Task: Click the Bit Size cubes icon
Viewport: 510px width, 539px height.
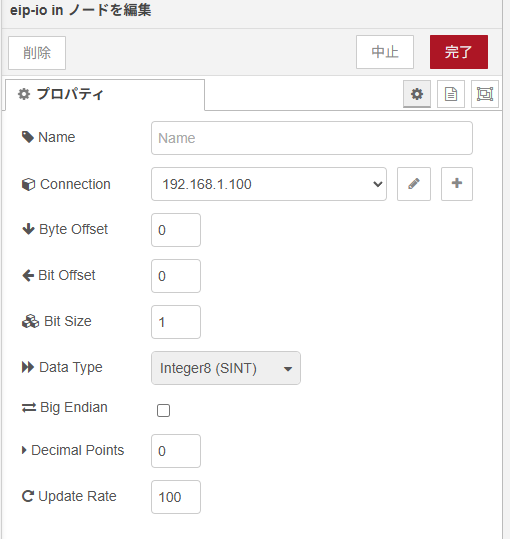Action: [x=30, y=321]
